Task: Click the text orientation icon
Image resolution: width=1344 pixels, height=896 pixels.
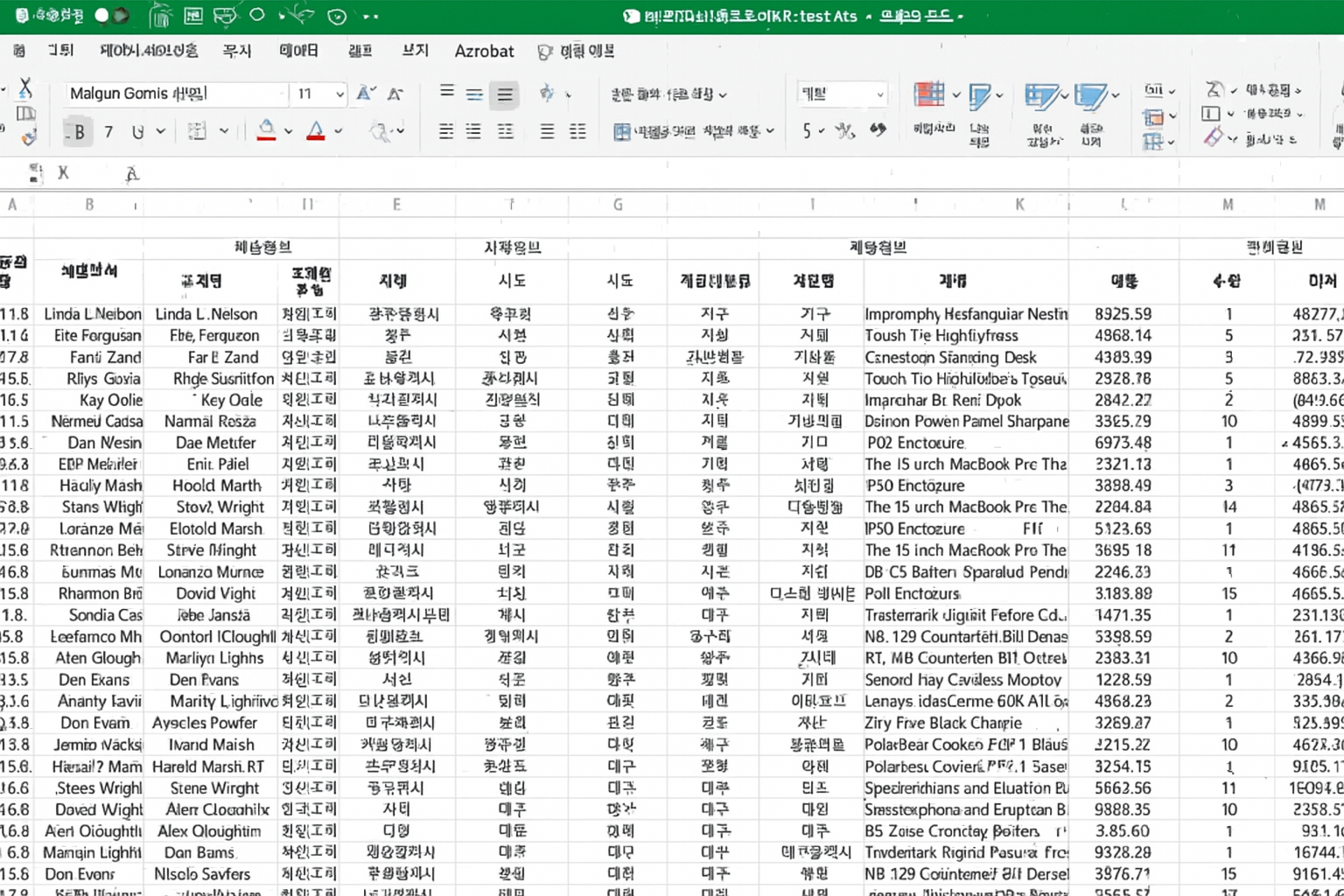Action: pyautogui.click(x=548, y=94)
